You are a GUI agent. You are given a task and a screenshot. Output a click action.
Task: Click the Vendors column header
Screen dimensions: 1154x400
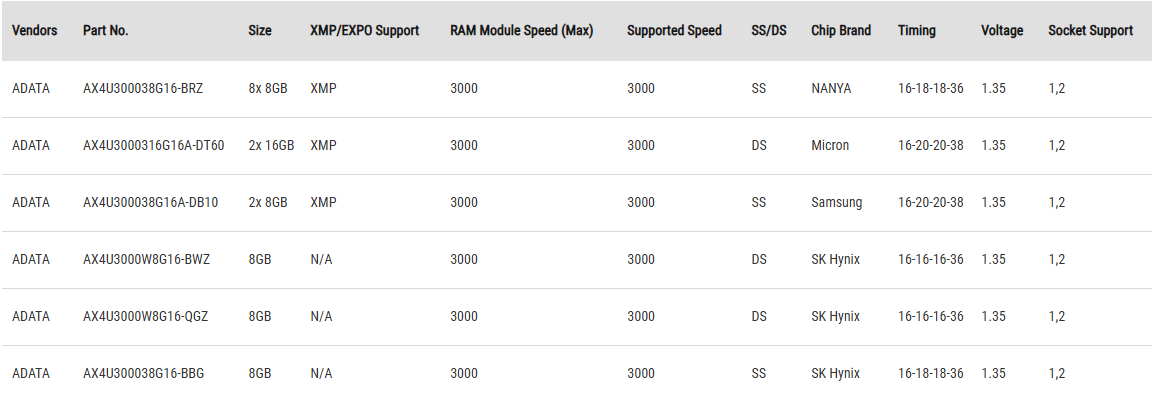(x=35, y=31)
